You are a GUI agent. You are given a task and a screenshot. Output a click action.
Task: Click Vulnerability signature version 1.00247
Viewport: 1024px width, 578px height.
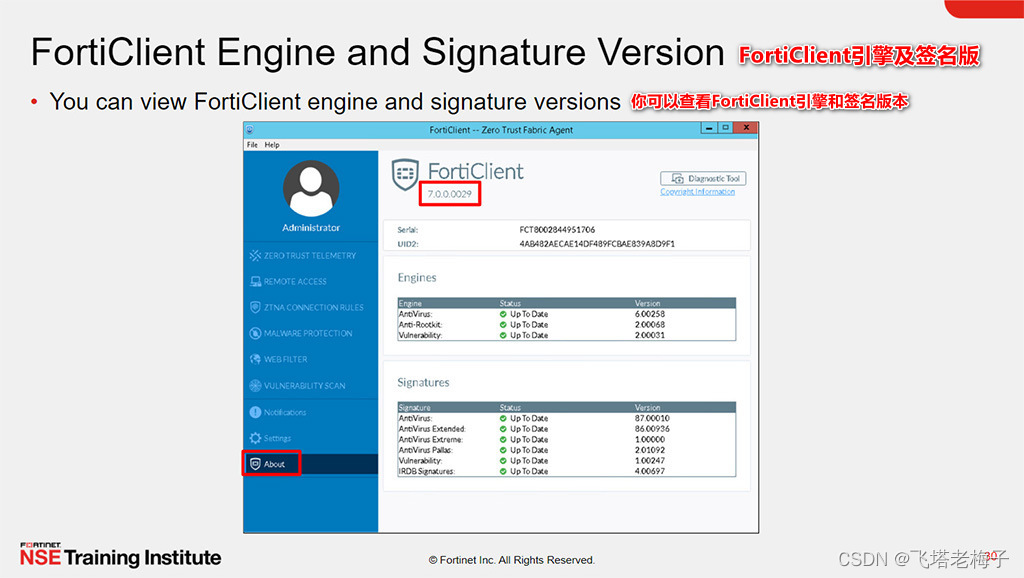click(650, 460)
